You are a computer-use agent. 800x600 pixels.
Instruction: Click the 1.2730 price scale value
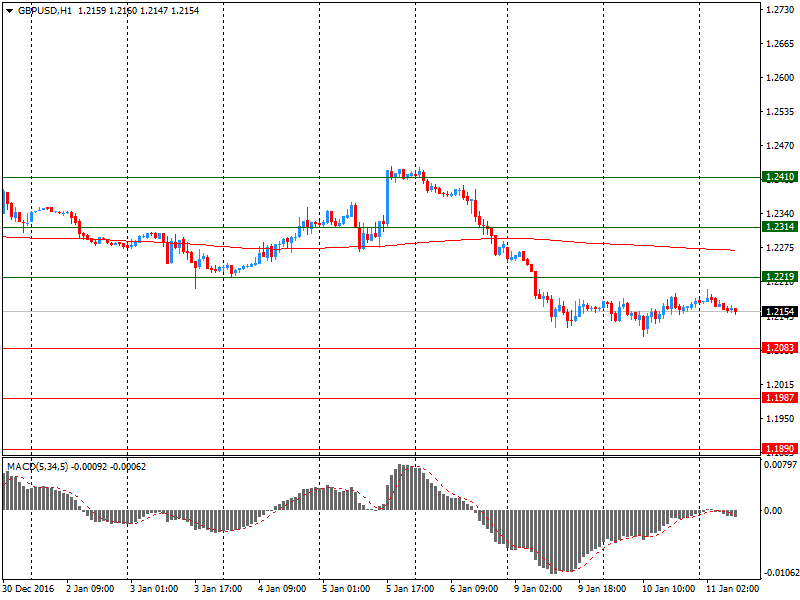780,10
